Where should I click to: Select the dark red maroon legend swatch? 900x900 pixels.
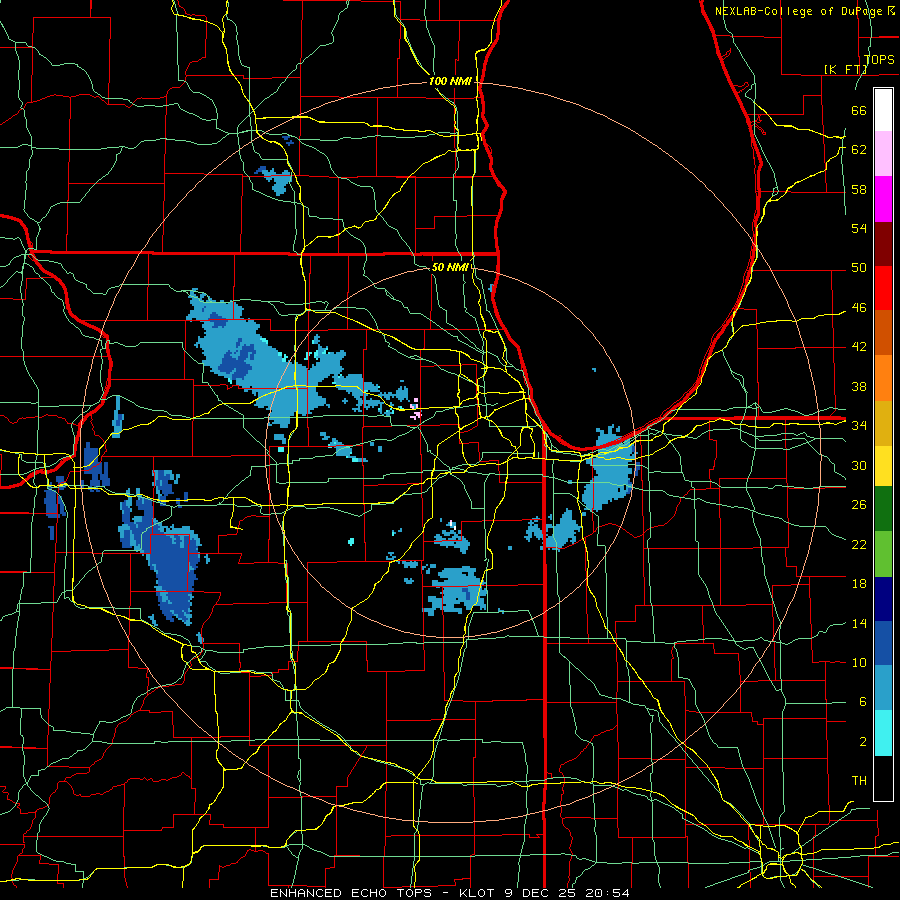883,244
